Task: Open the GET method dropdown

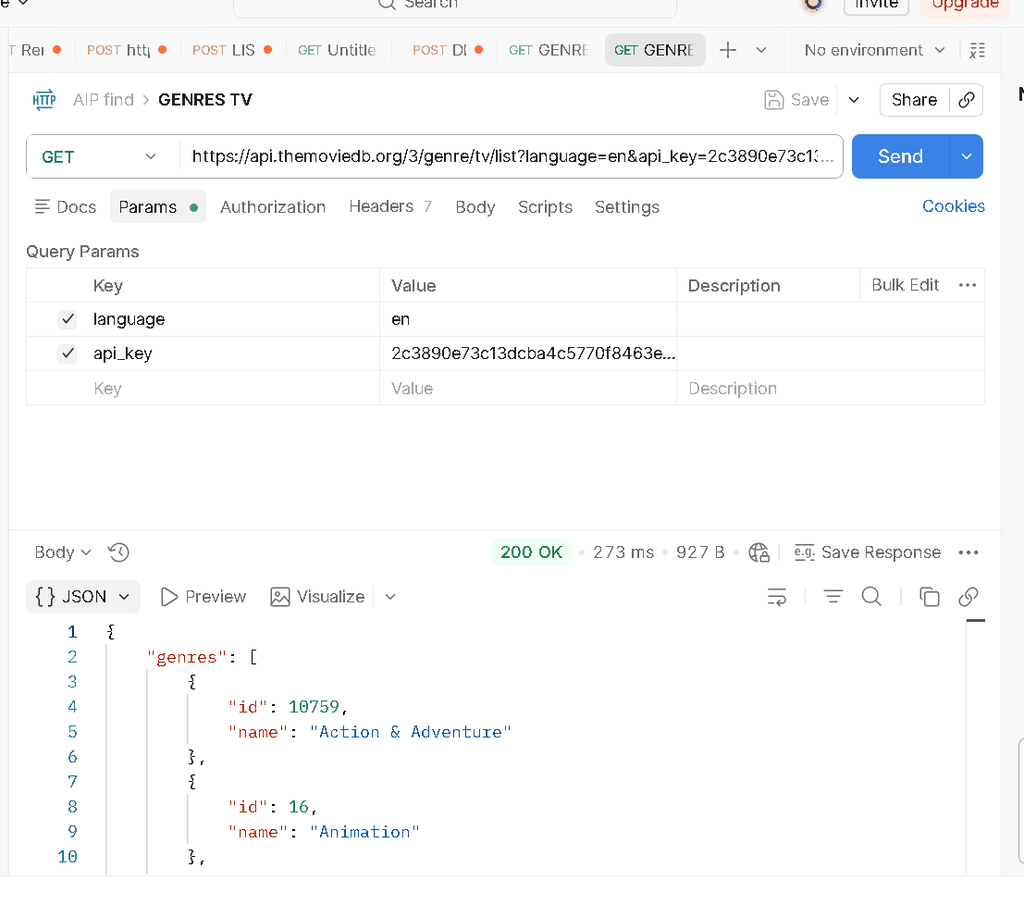Action: (99, 157)
